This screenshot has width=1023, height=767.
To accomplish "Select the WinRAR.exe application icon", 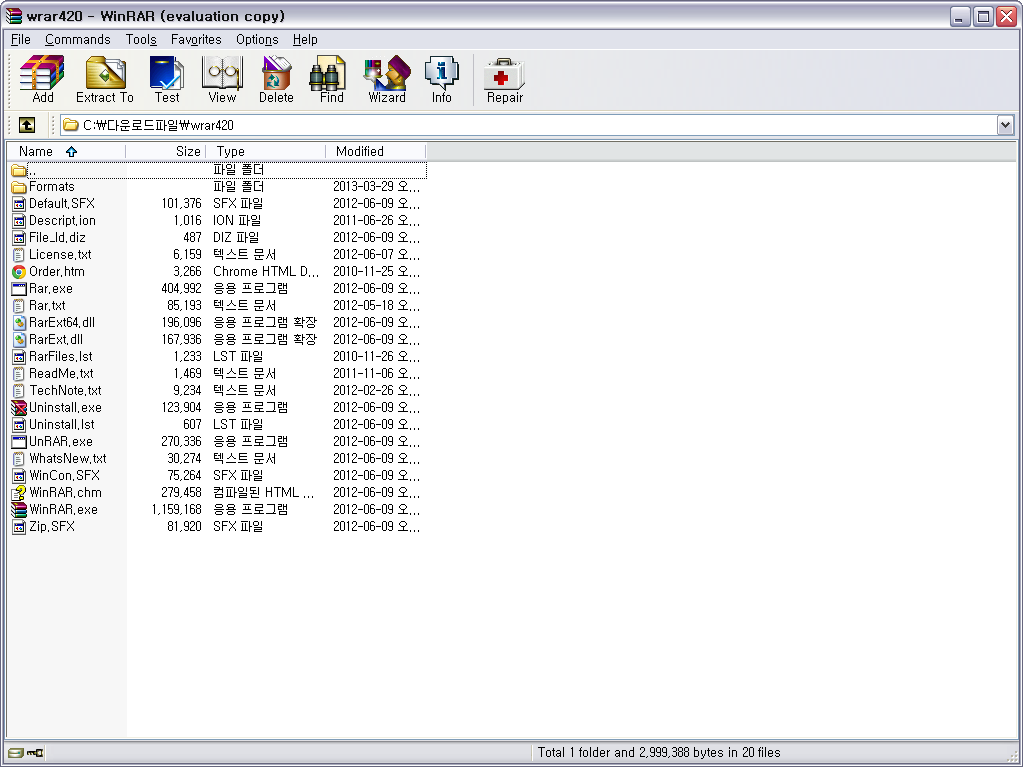I will tap(19, 510).
